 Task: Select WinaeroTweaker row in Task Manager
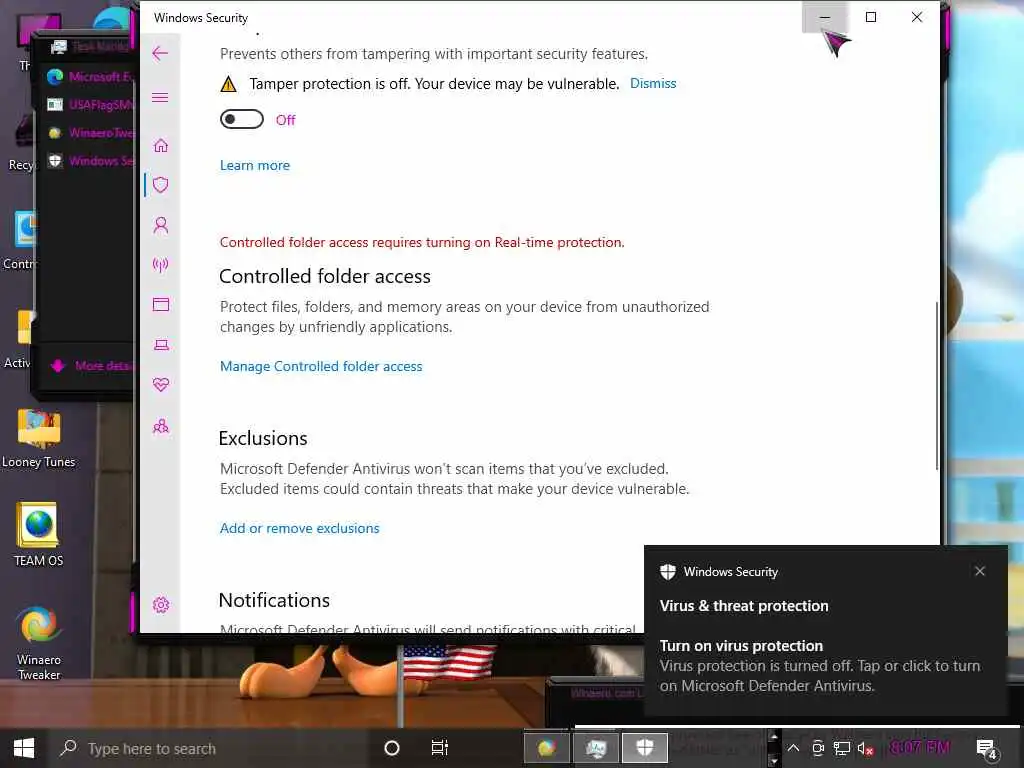click(x=89, y=133)
